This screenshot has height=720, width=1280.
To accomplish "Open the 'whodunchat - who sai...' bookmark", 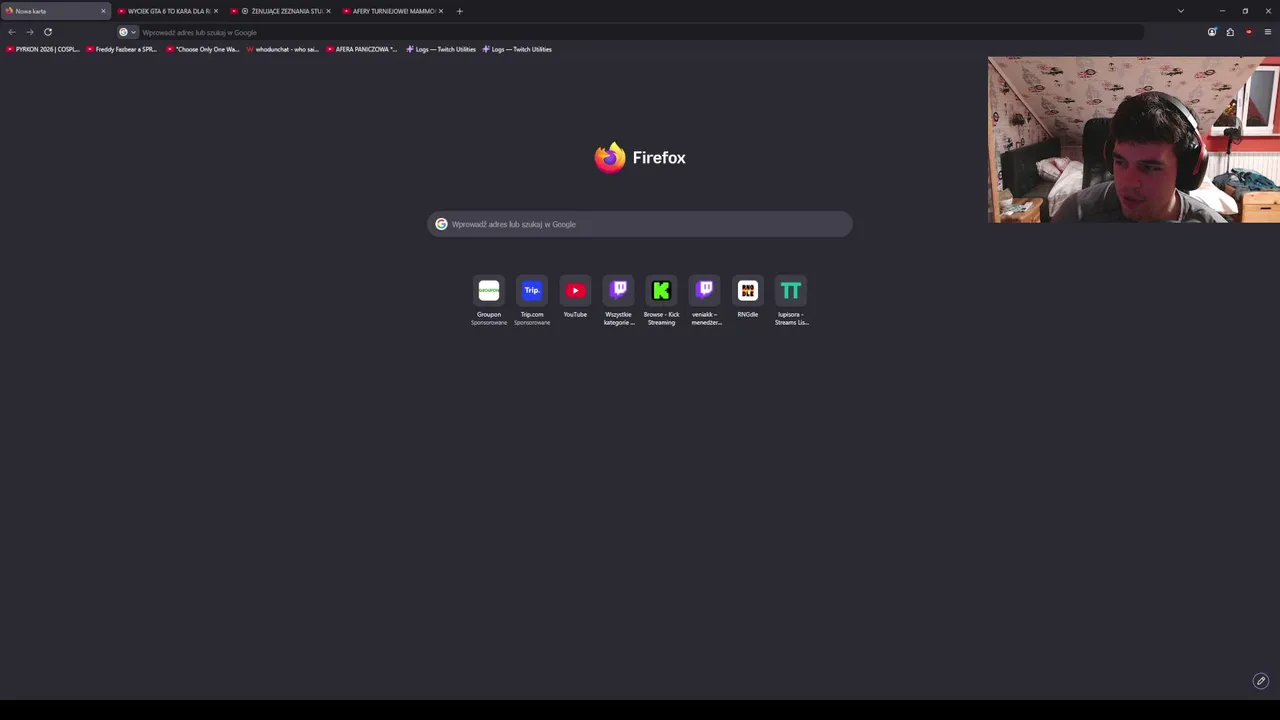I will tap(283, 49).
